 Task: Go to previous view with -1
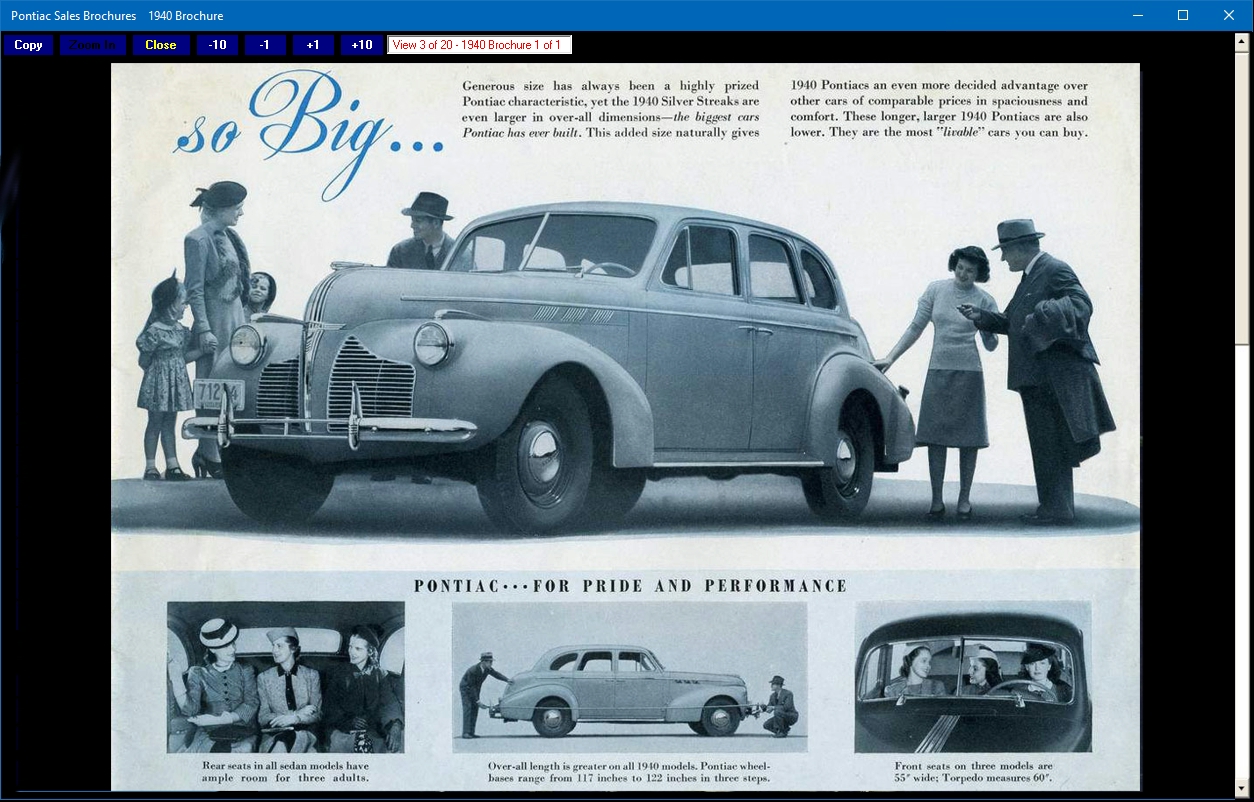click(265, 45)
